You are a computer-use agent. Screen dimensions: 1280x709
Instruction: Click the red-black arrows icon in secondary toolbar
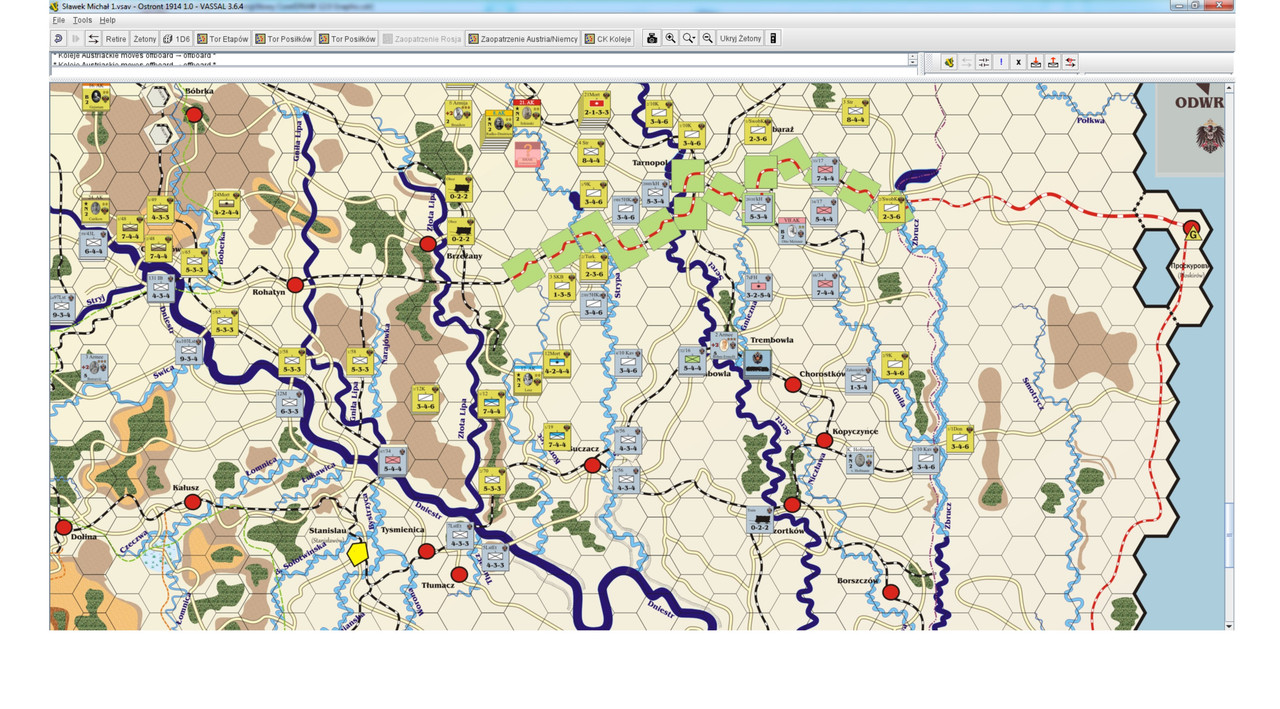pos(1070,62)
